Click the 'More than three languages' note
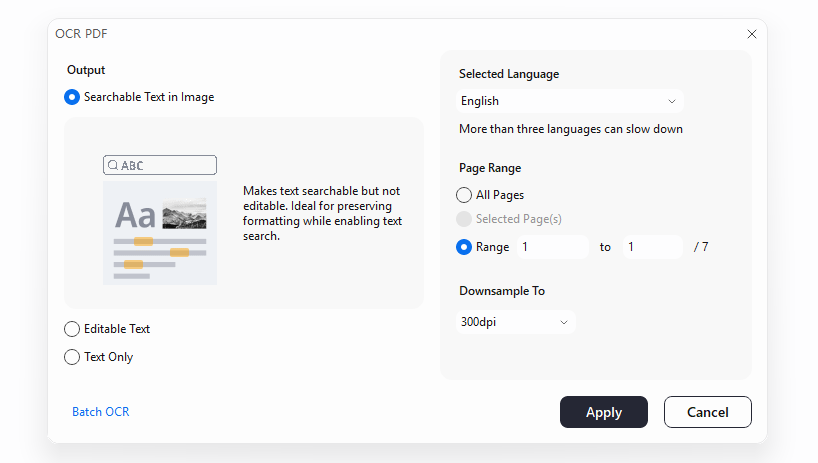Viewport: 818px width, 463px height. (x=571, y=129)
